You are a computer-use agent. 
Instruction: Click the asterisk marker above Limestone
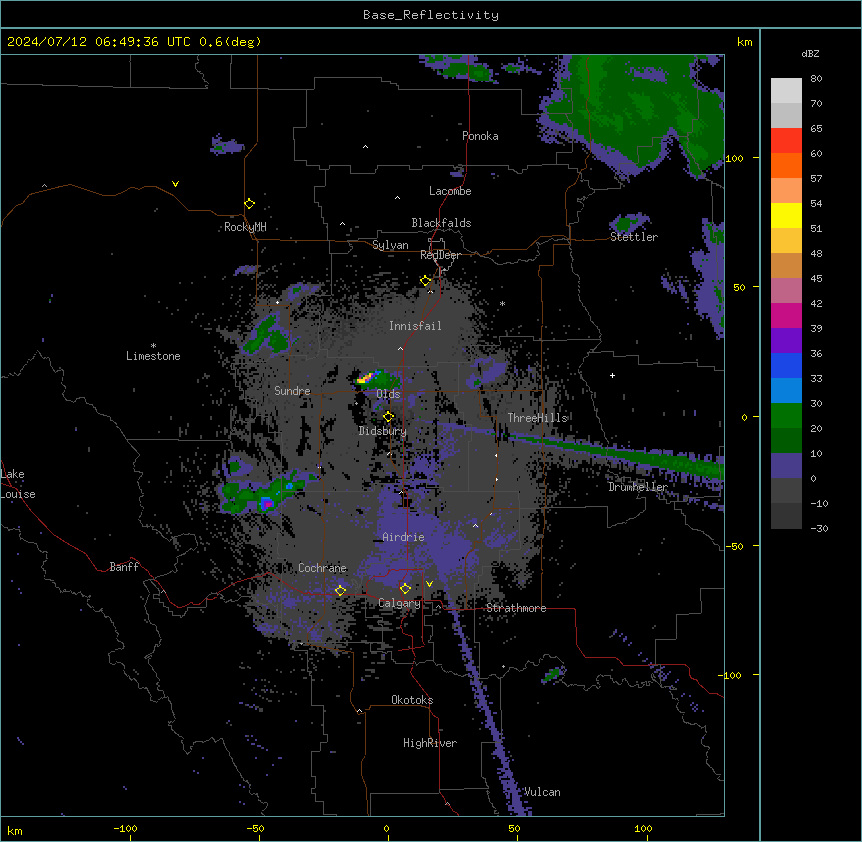pyautogui.click(x=153, y=346)
